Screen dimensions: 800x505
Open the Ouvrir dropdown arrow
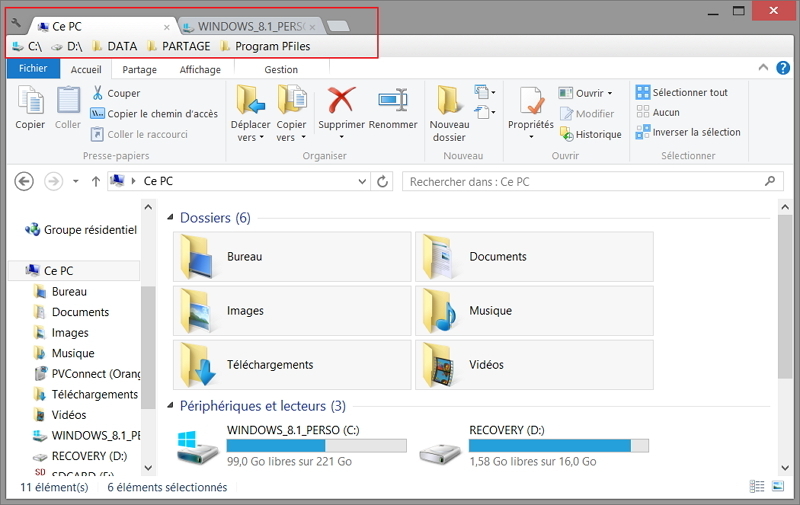pyautogui.click(x=610, y=94)
